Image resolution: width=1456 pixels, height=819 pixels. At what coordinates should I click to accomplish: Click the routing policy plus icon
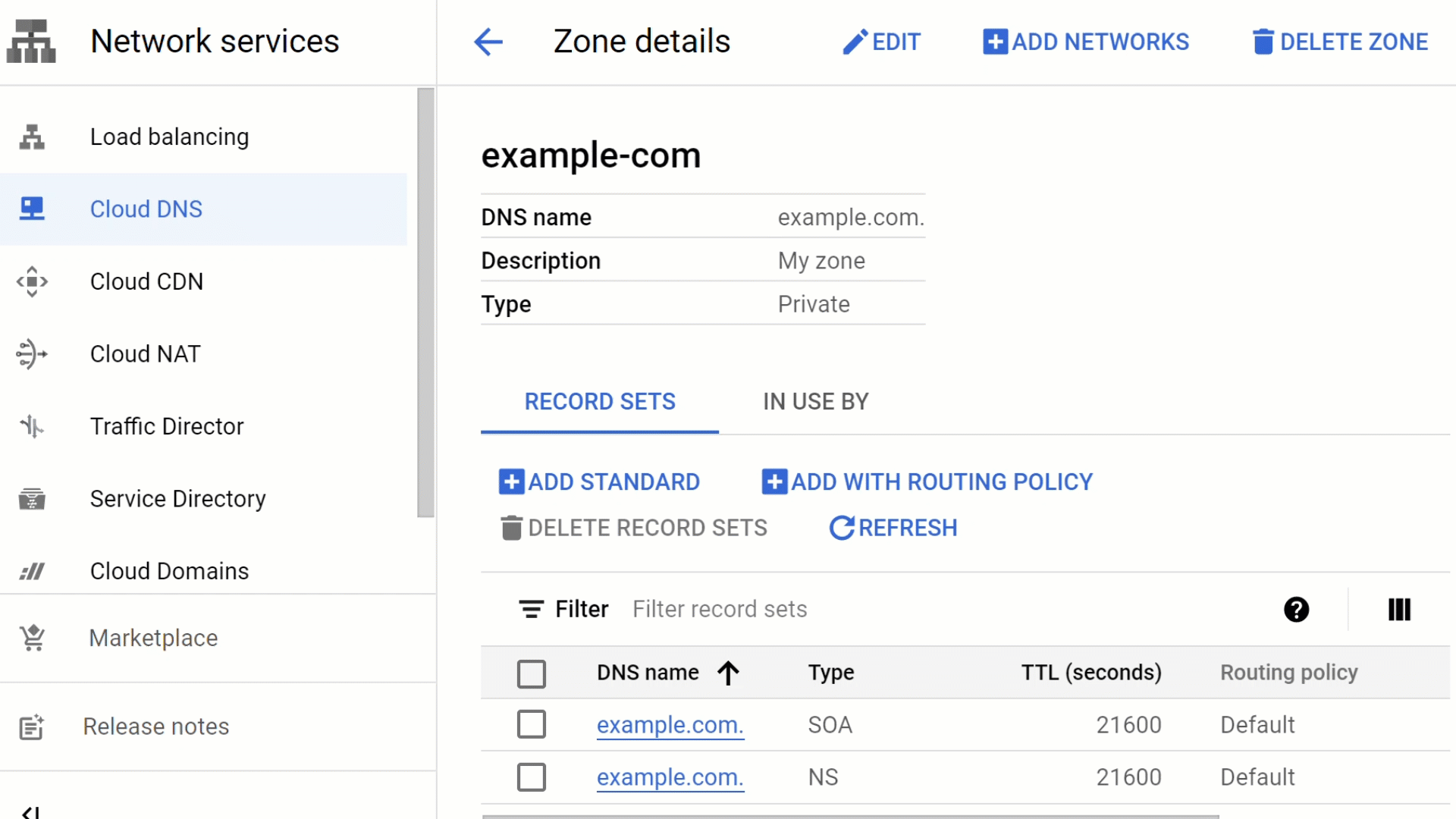coord(774,482)
